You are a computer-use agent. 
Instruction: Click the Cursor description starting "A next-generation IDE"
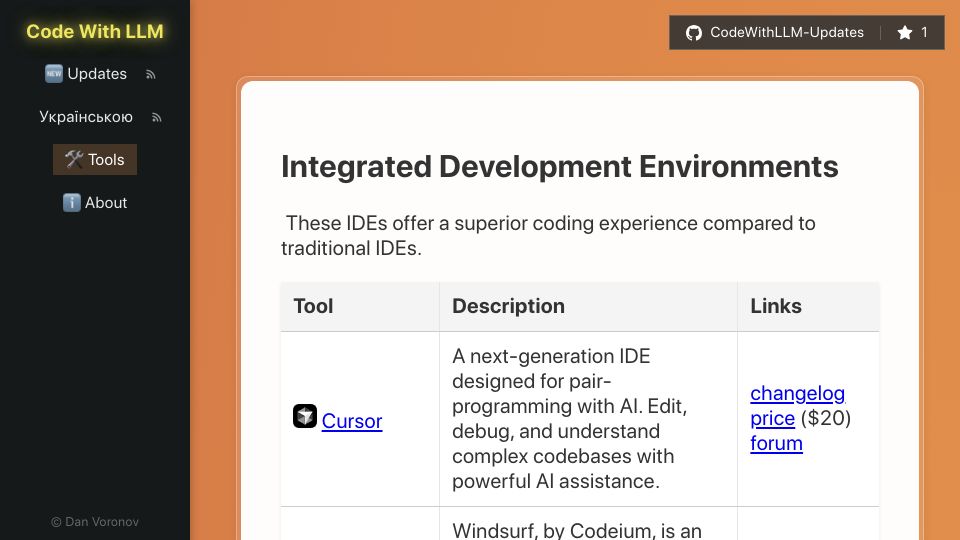569,419
